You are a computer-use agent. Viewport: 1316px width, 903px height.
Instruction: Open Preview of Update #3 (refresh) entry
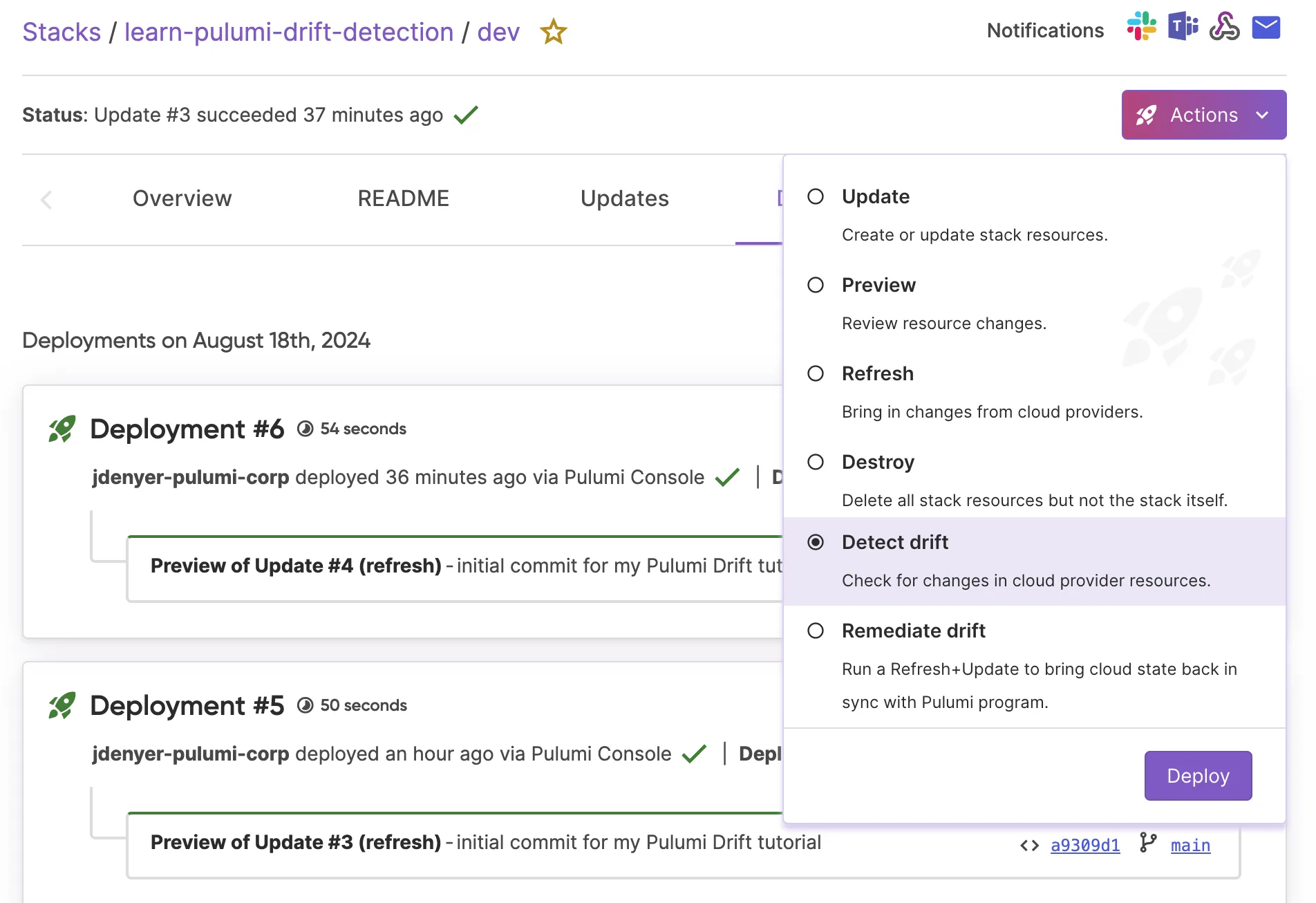(296, 842)
